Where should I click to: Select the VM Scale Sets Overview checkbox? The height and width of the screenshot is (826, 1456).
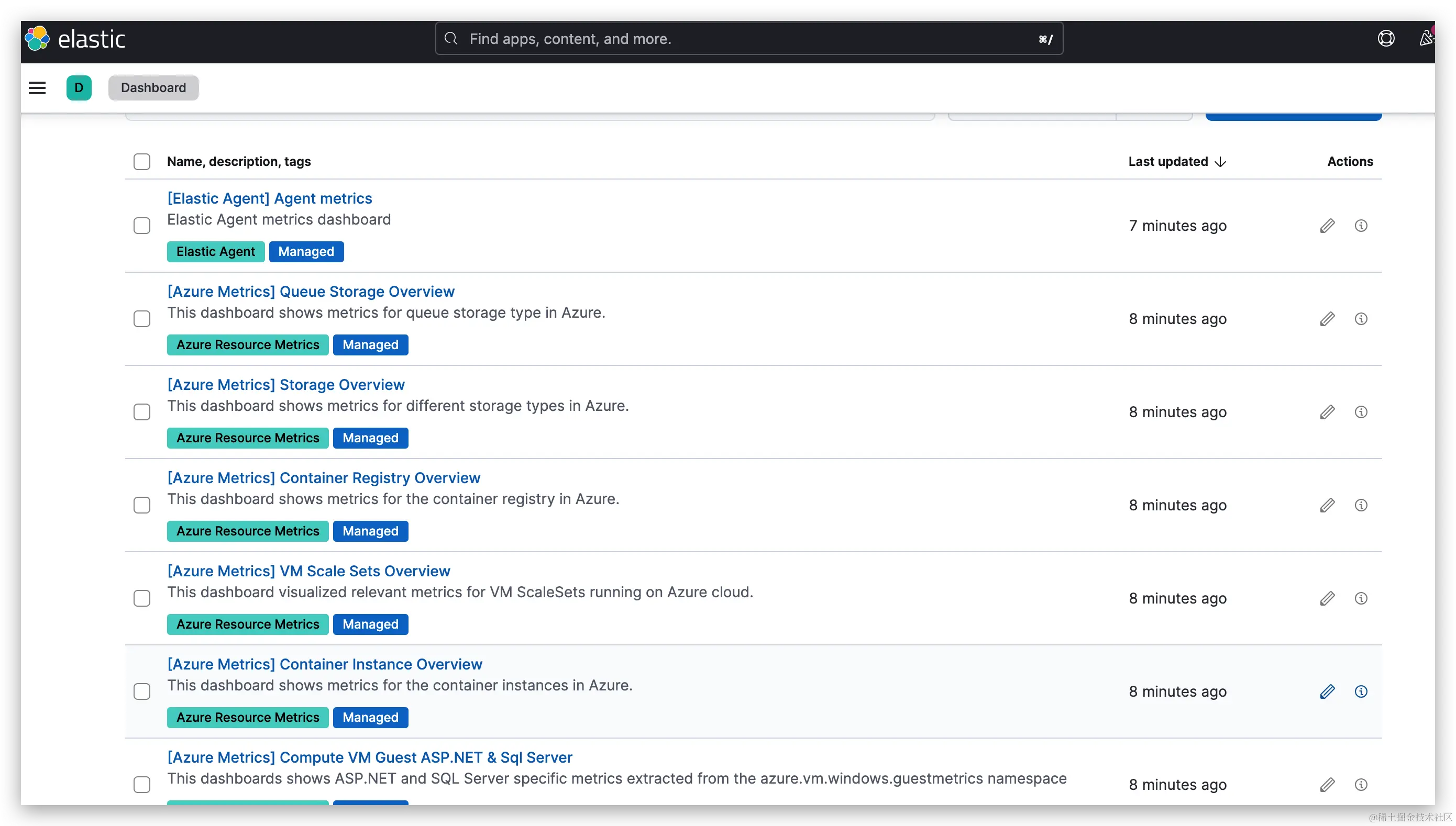142,598
